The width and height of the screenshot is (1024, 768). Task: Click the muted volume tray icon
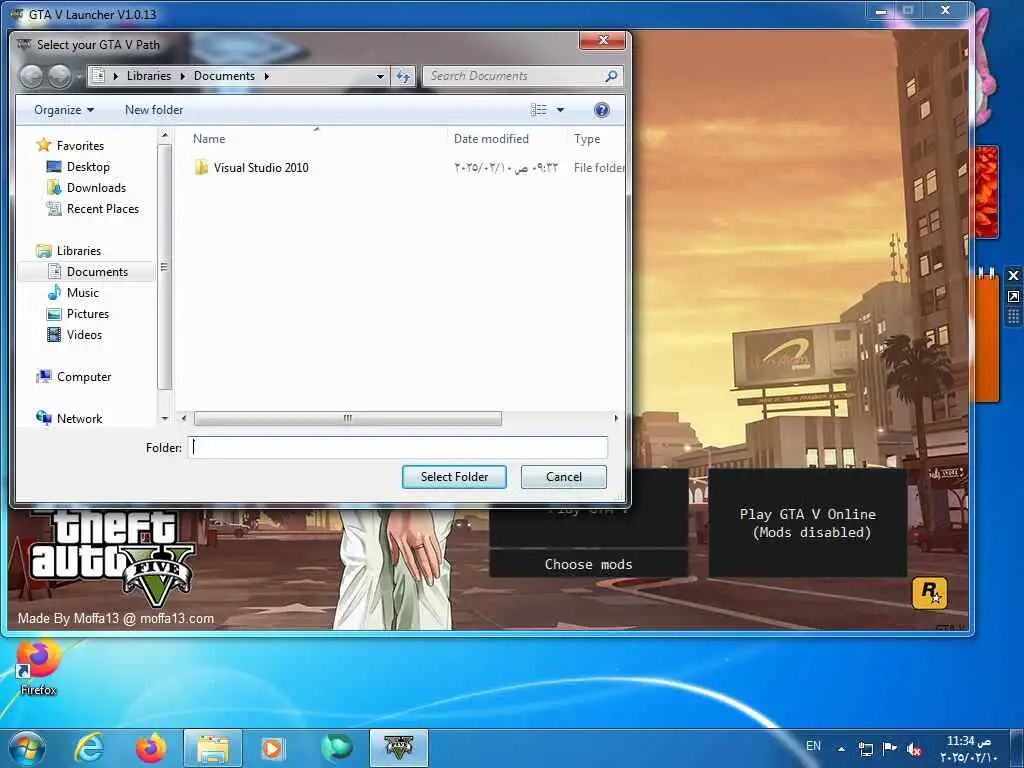pyautogui.click(x=914, y=750)
